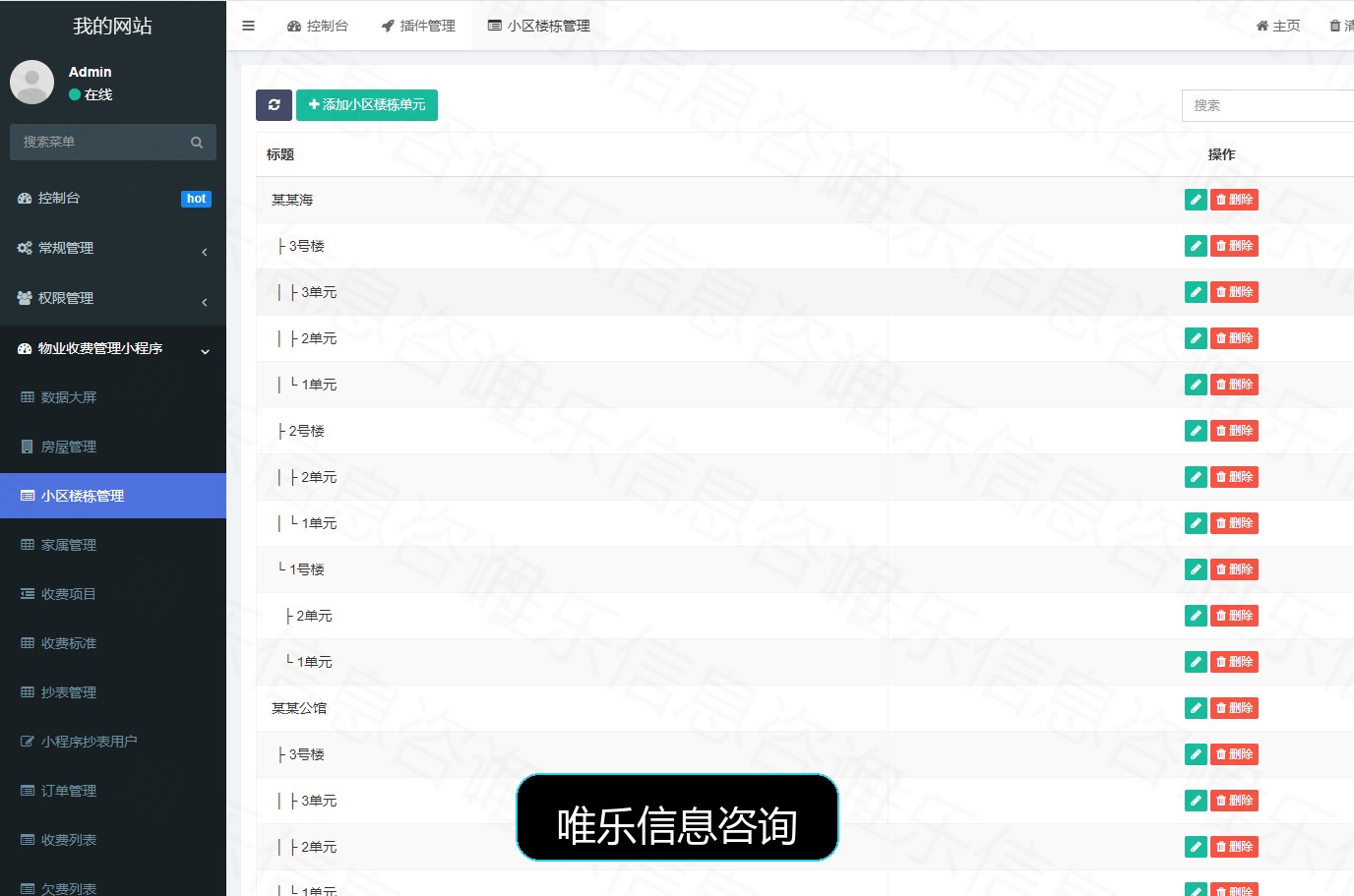
Task: Click the 抄表管理 table icon in sidebar
Action: [28, 692]
